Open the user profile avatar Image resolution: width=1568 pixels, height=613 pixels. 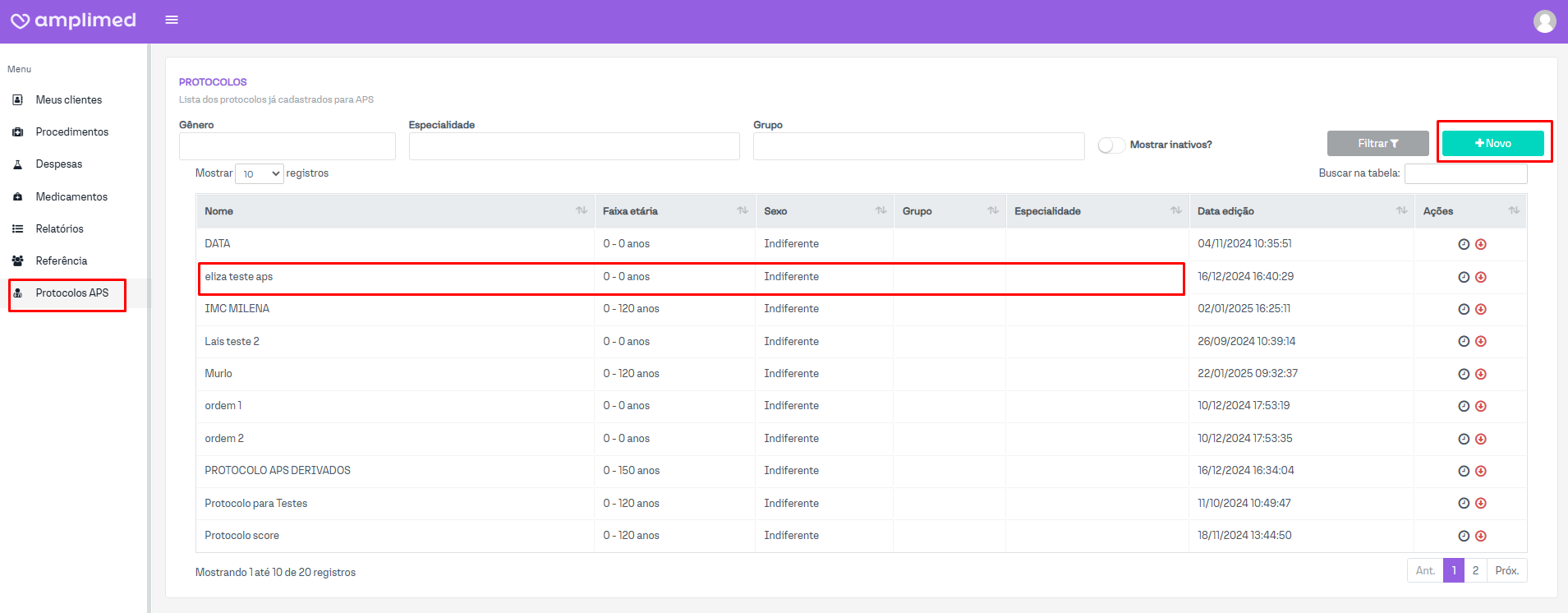tap(1544, 21)
